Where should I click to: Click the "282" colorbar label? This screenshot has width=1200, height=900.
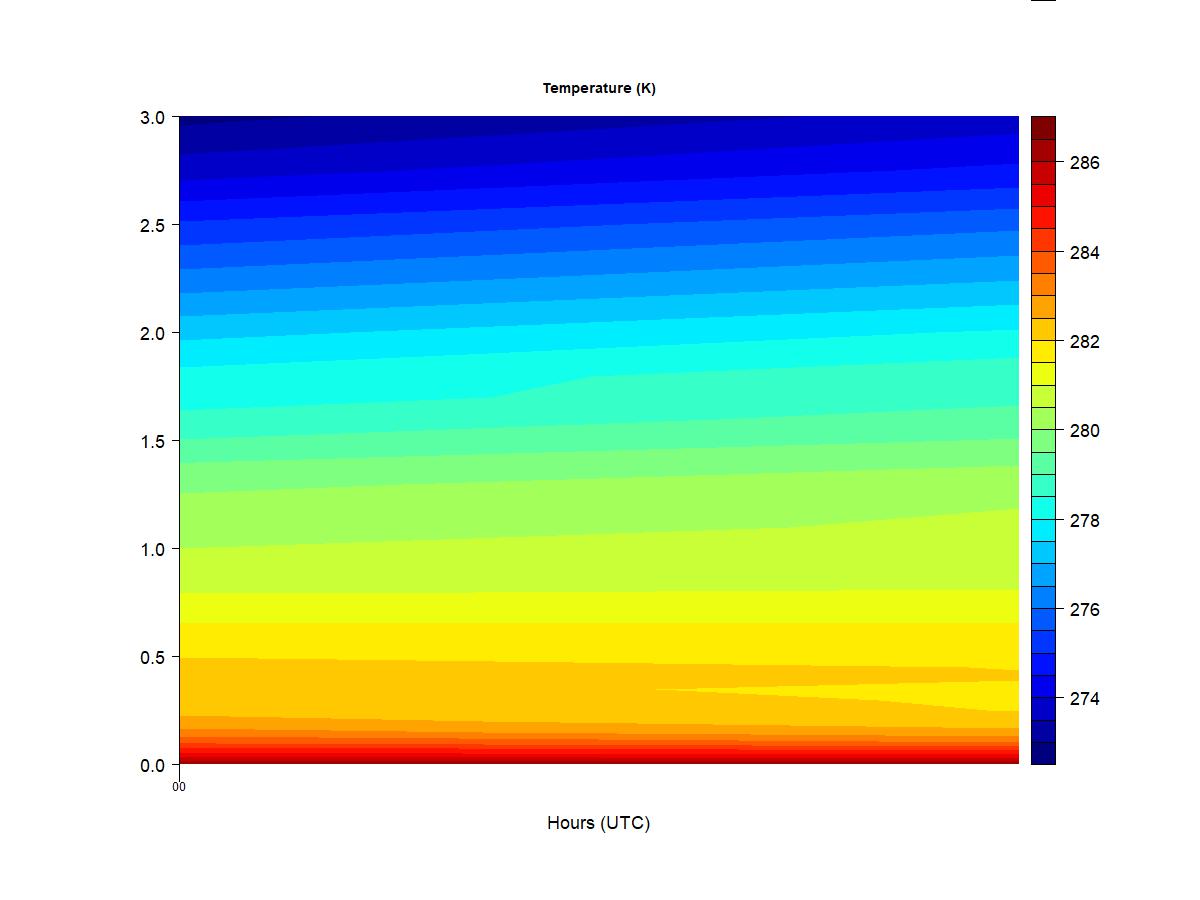click(x=1084, y=342)
